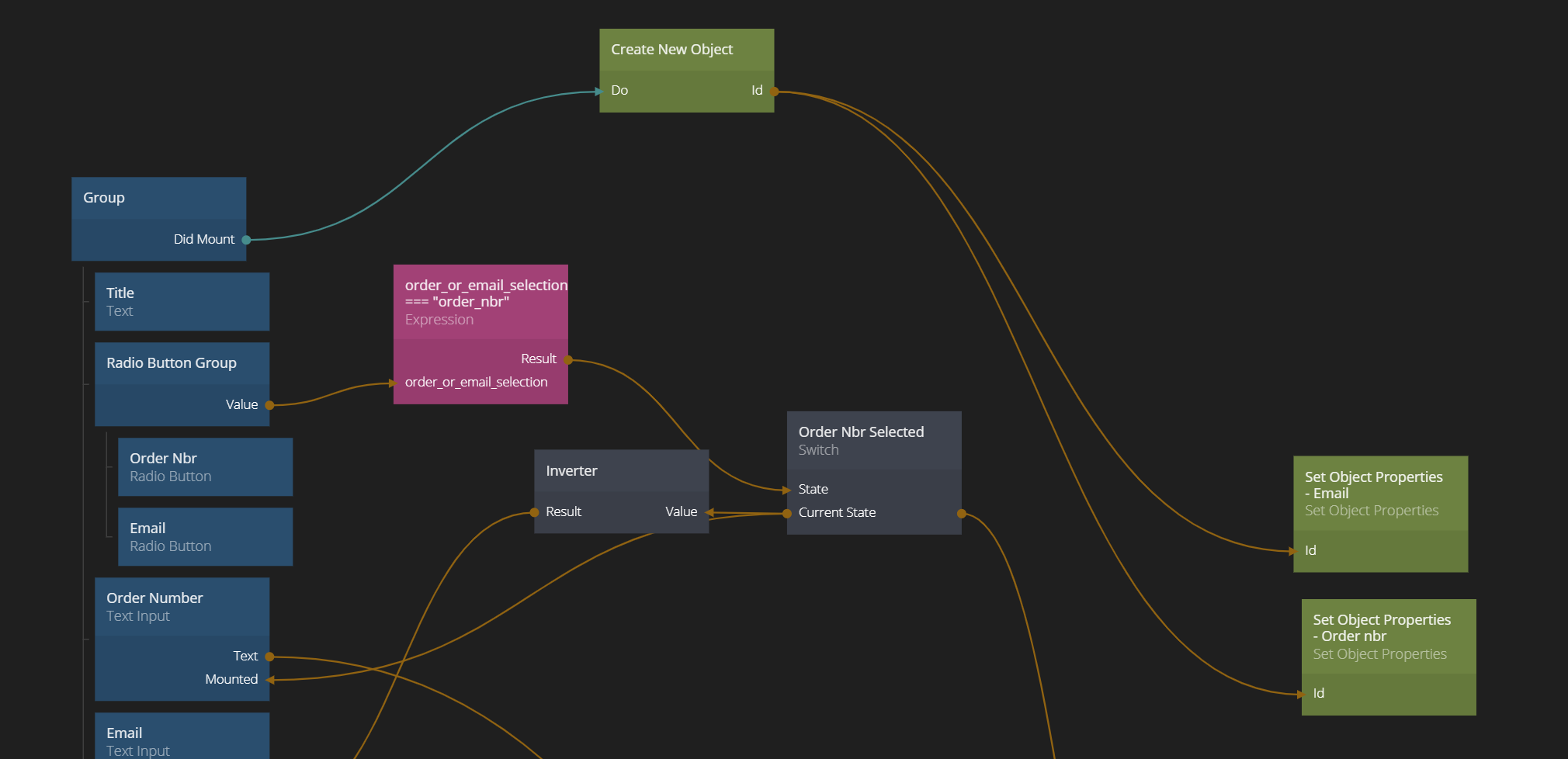Click the Do input arrow on Create New Object
The image size is (1568, 759).
click(599, 92)
